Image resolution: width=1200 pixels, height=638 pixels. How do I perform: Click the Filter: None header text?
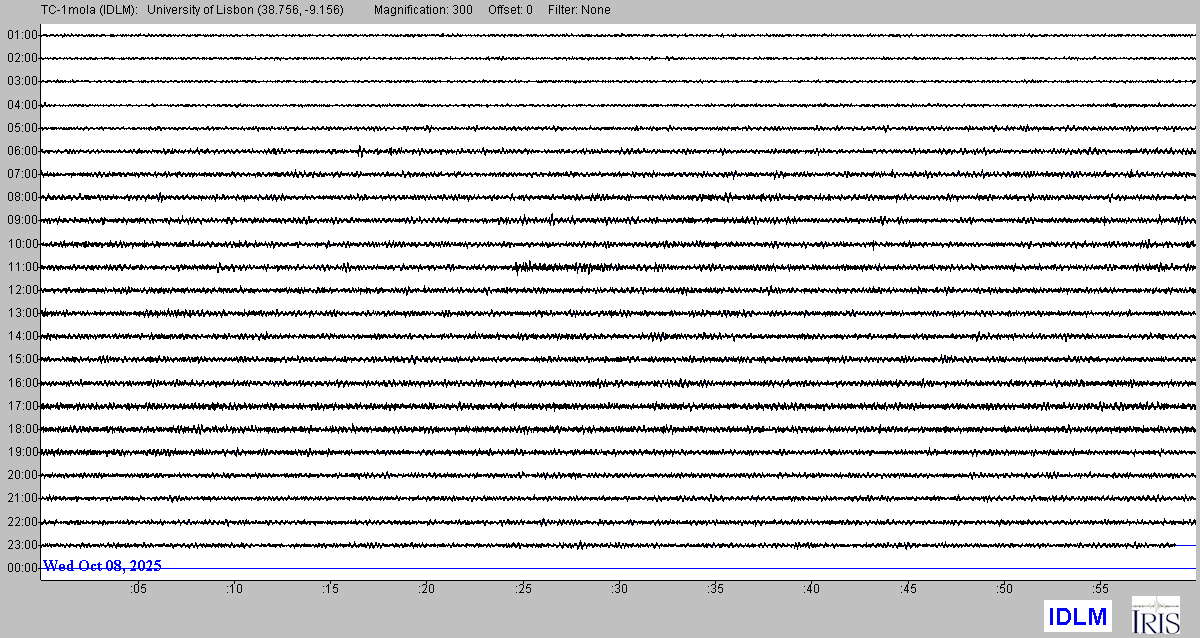click(579, 10)
